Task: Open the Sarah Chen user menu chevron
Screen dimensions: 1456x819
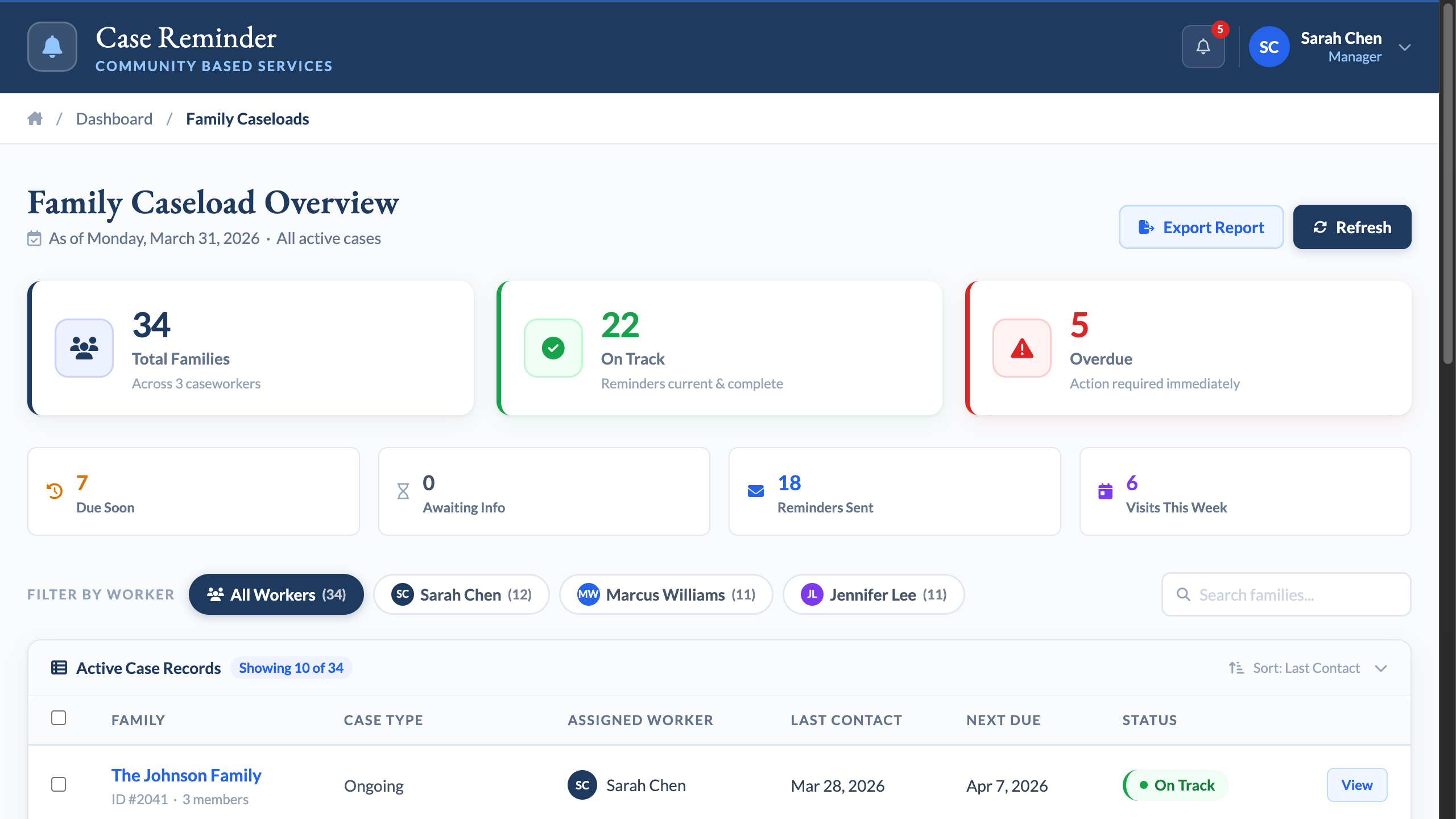Action: pyautogui.click(x=1405, y=47)
